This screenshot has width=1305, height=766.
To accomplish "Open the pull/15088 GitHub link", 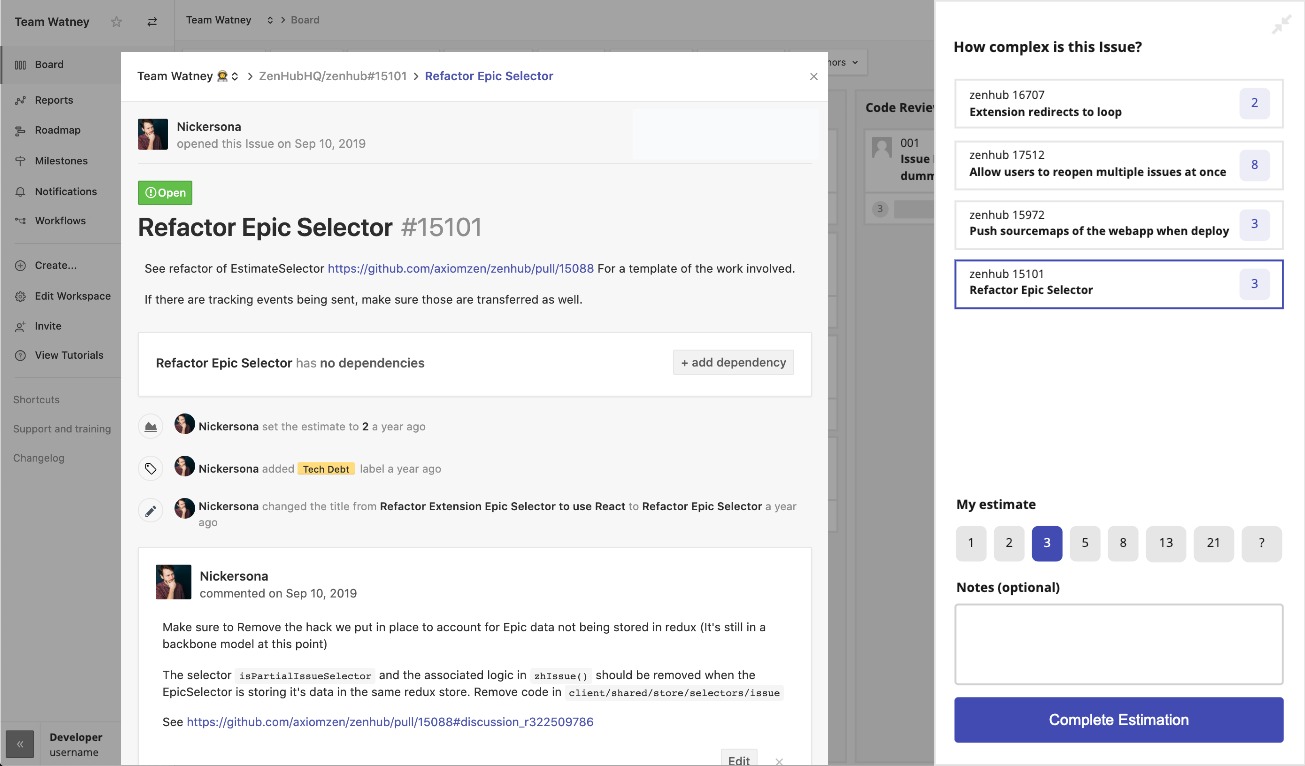I will pyautogui.click(x=461, y=268).
